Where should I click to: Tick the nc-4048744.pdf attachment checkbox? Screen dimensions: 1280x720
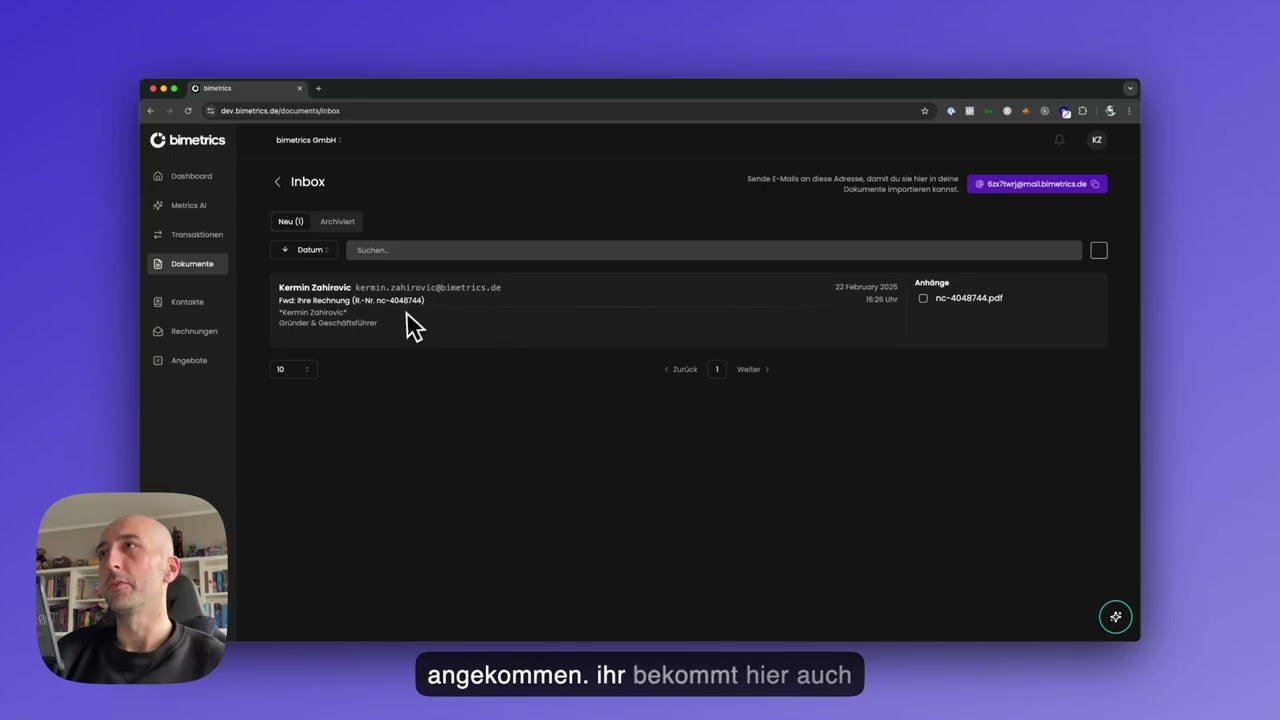(923, 298)
